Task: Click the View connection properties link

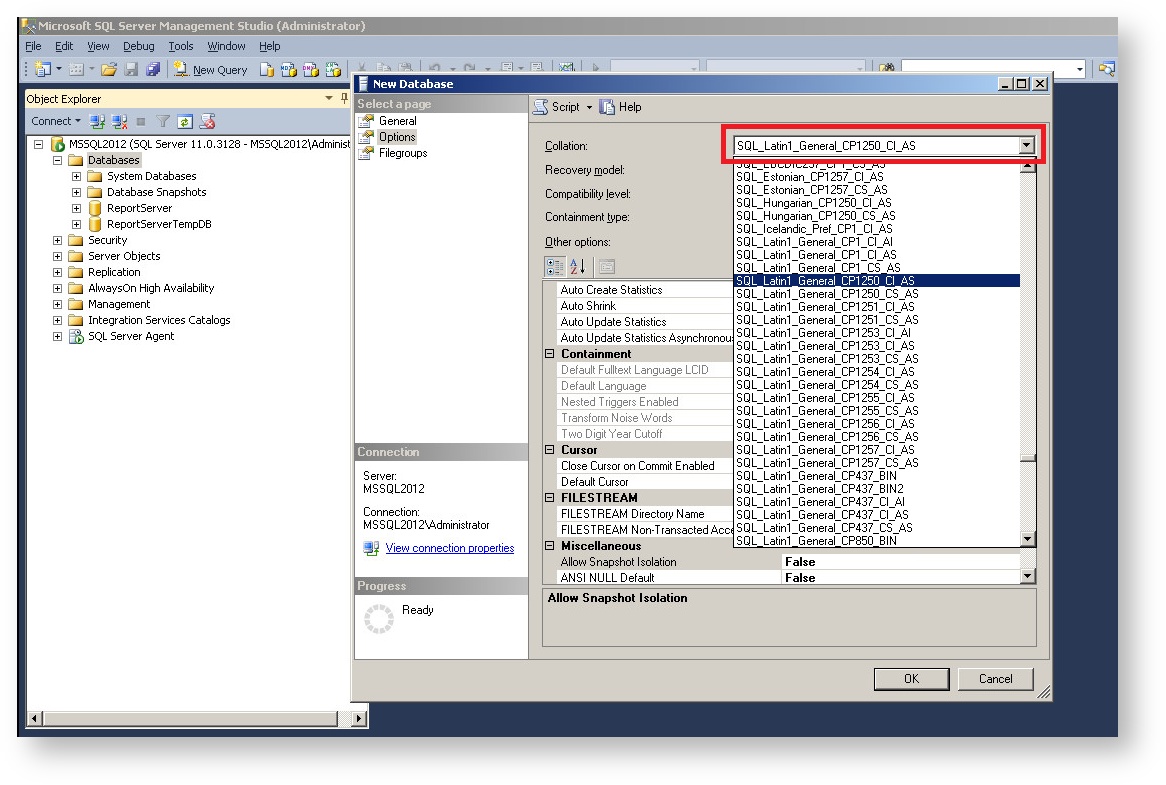Action: 449,548
